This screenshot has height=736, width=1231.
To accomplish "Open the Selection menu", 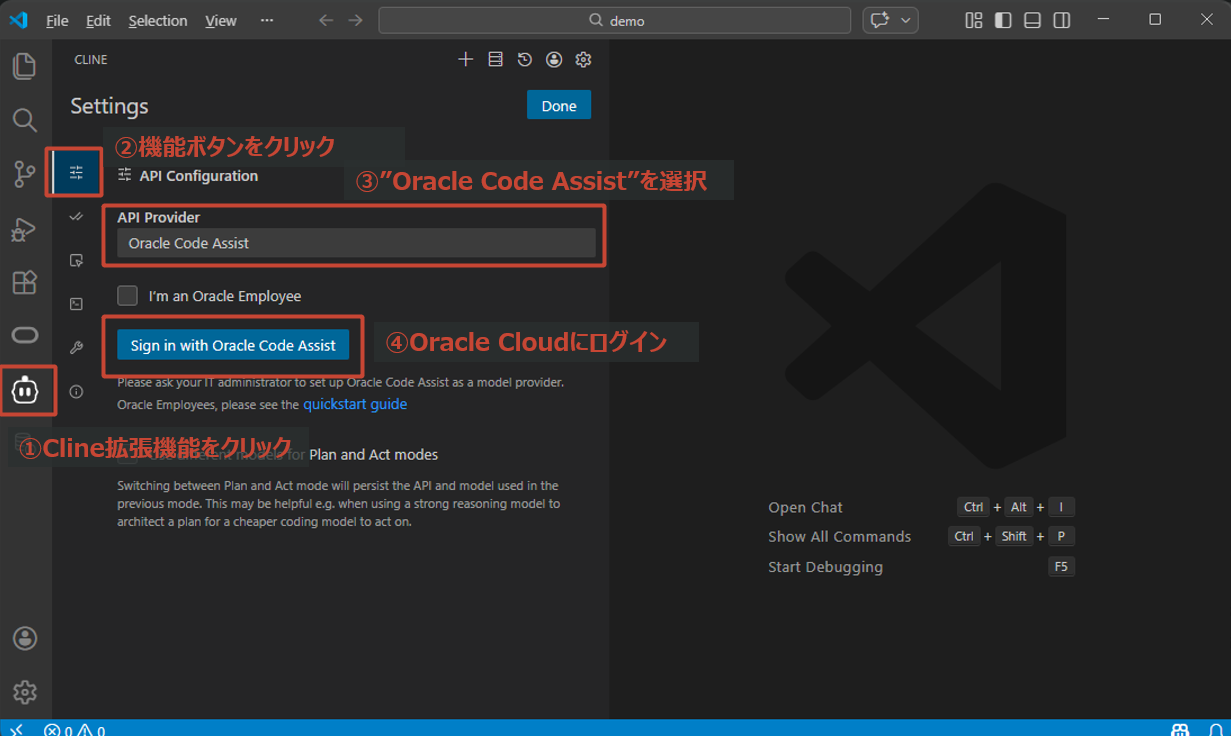I will click(158, 20).
